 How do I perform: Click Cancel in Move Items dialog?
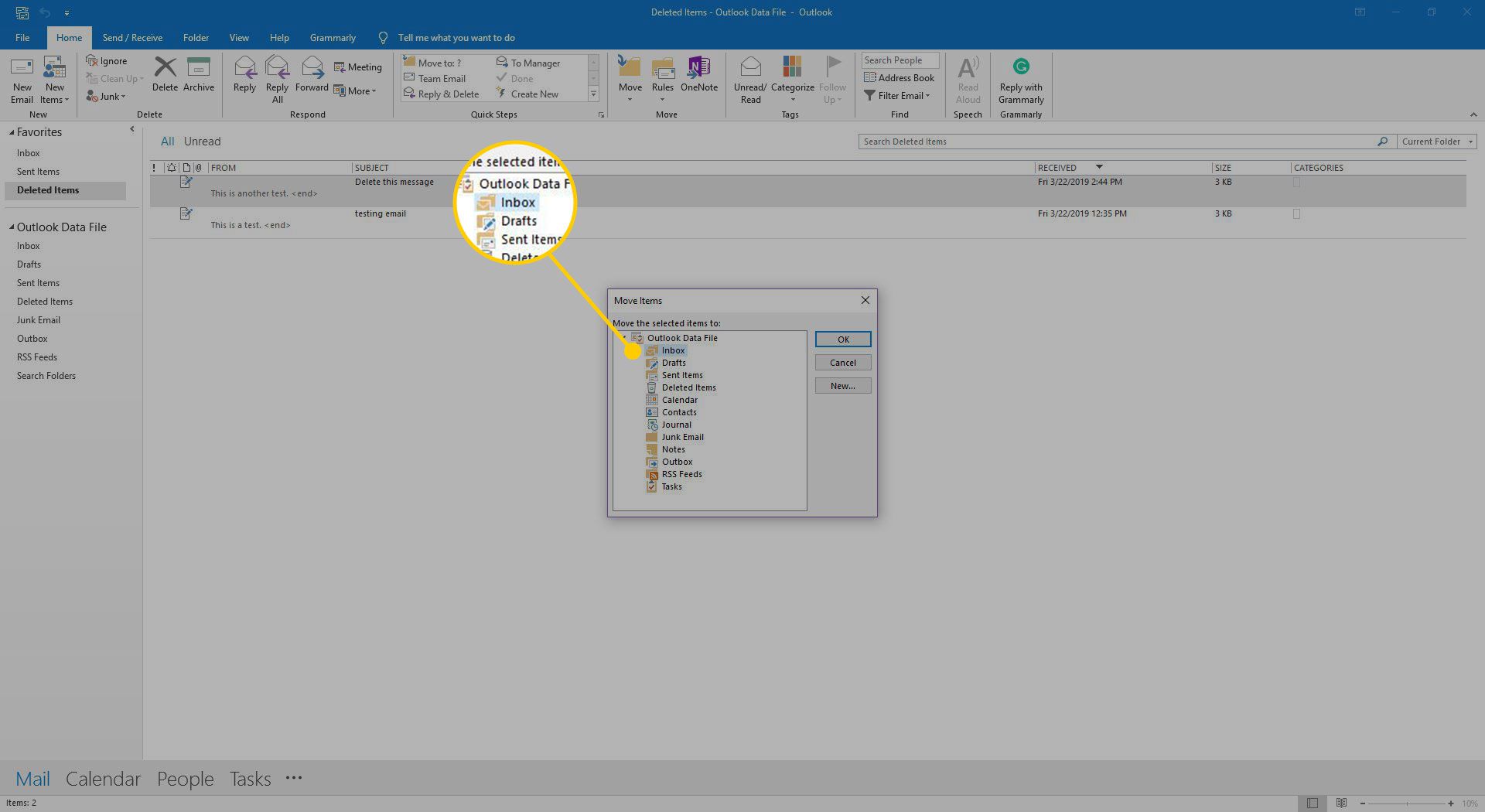pyautogui.click(x=843, y=363)
